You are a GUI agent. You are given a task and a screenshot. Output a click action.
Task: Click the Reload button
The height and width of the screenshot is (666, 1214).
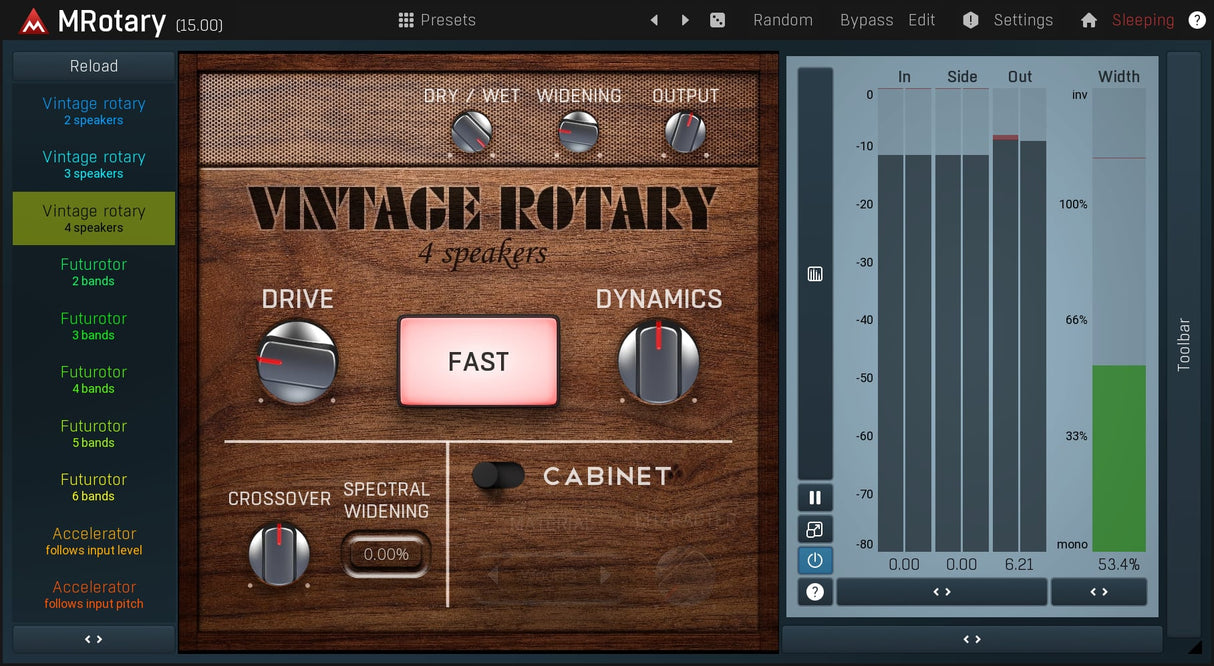tap(93, 66)
